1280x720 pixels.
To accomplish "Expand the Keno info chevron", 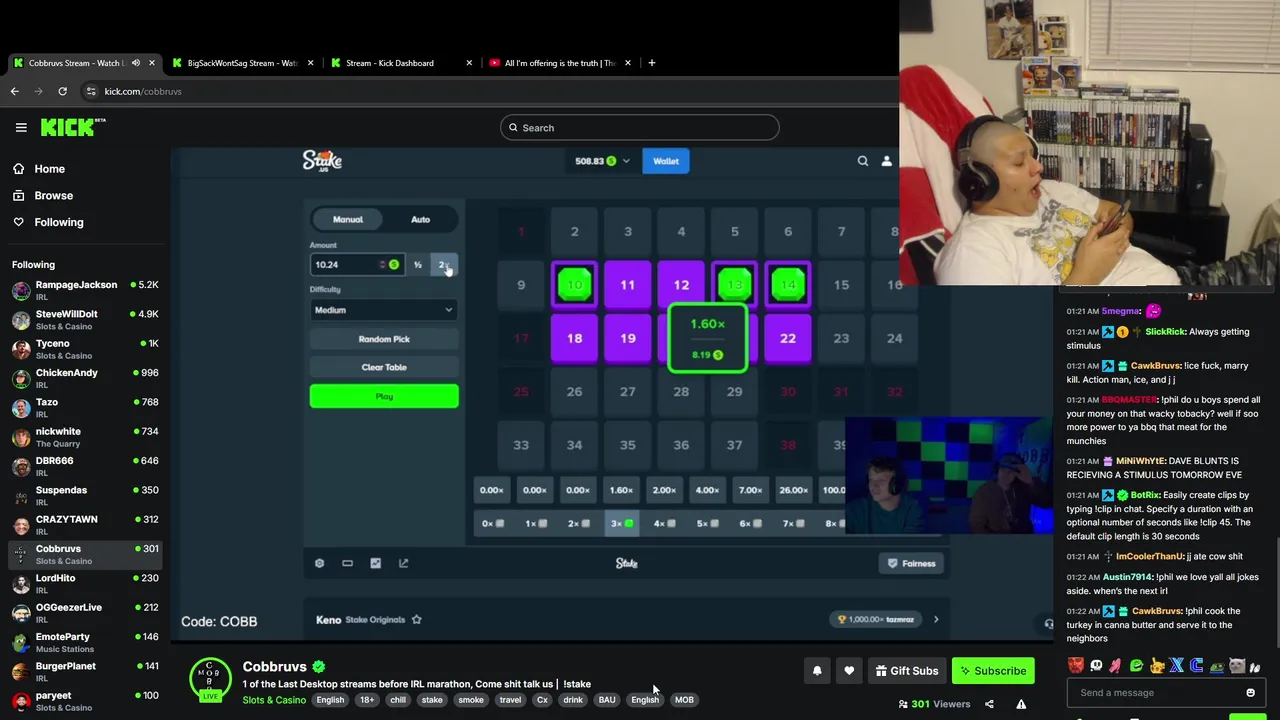I will [936, 620].
